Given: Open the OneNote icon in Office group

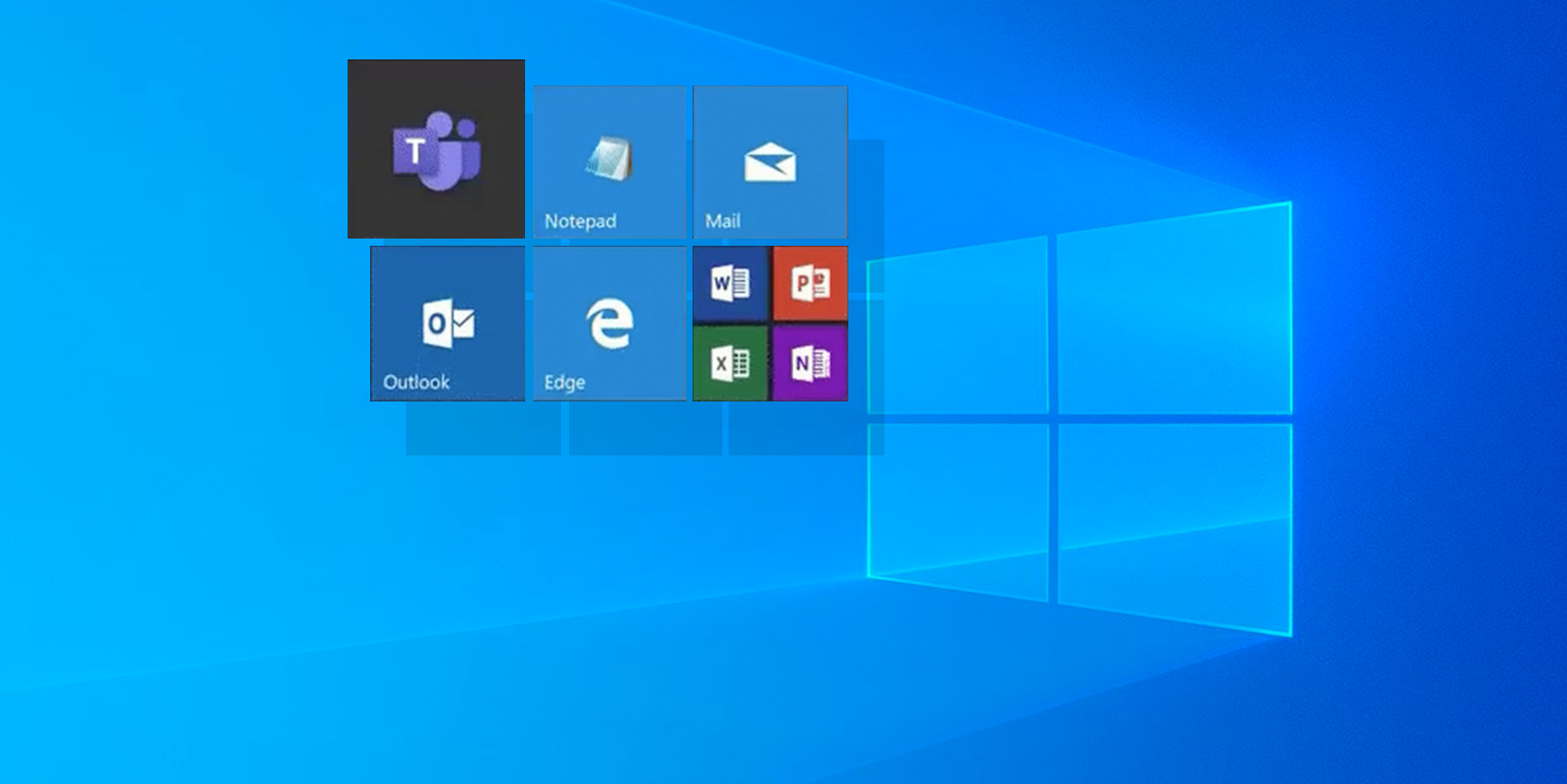Looking at the screenshot, I should (x=811, y=364).
